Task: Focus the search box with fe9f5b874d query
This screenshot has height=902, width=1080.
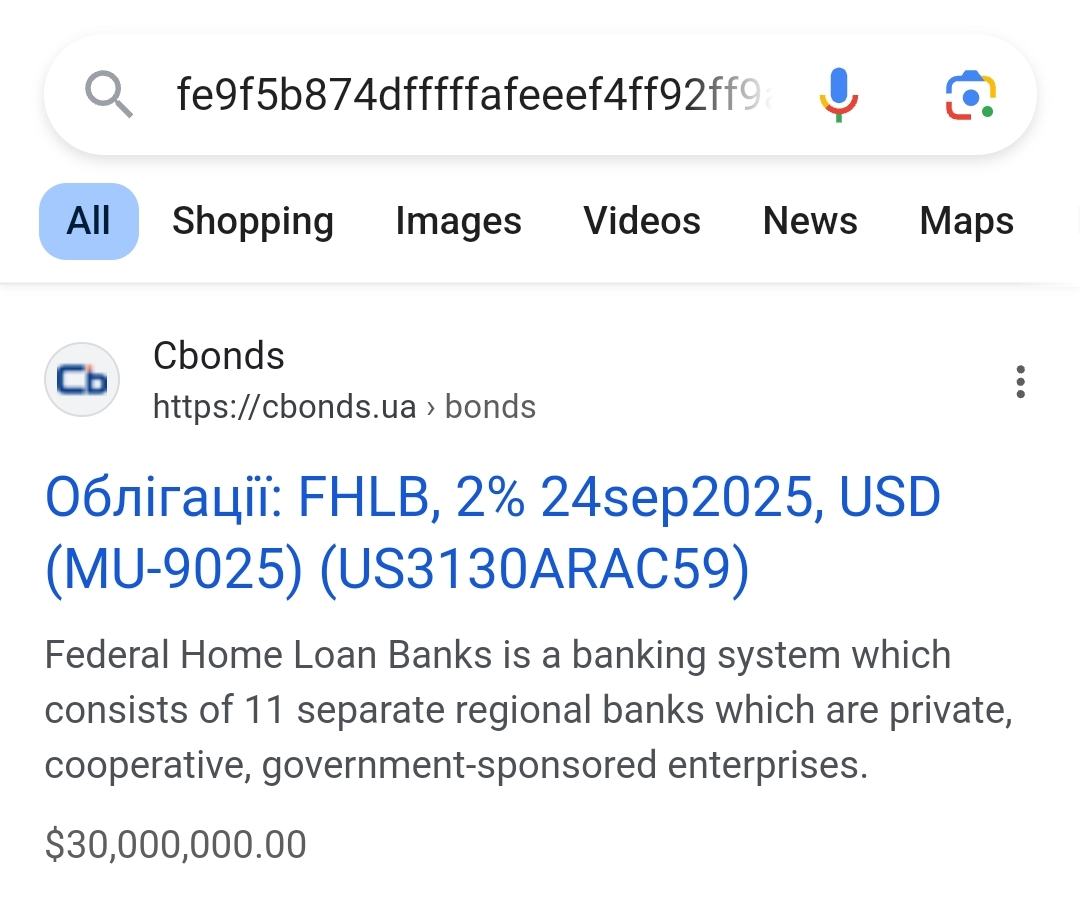Action: click(474, 95)
